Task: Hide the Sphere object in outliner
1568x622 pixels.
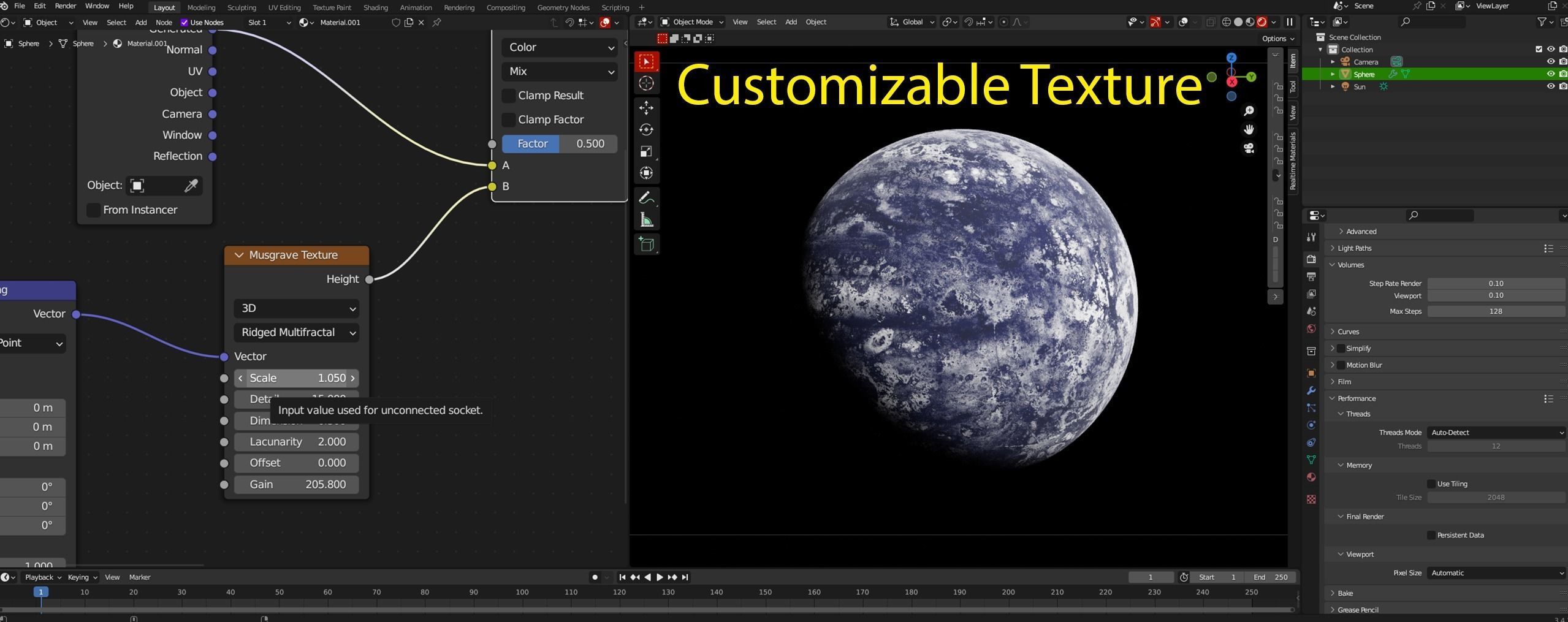Action: pos(1550,74)
